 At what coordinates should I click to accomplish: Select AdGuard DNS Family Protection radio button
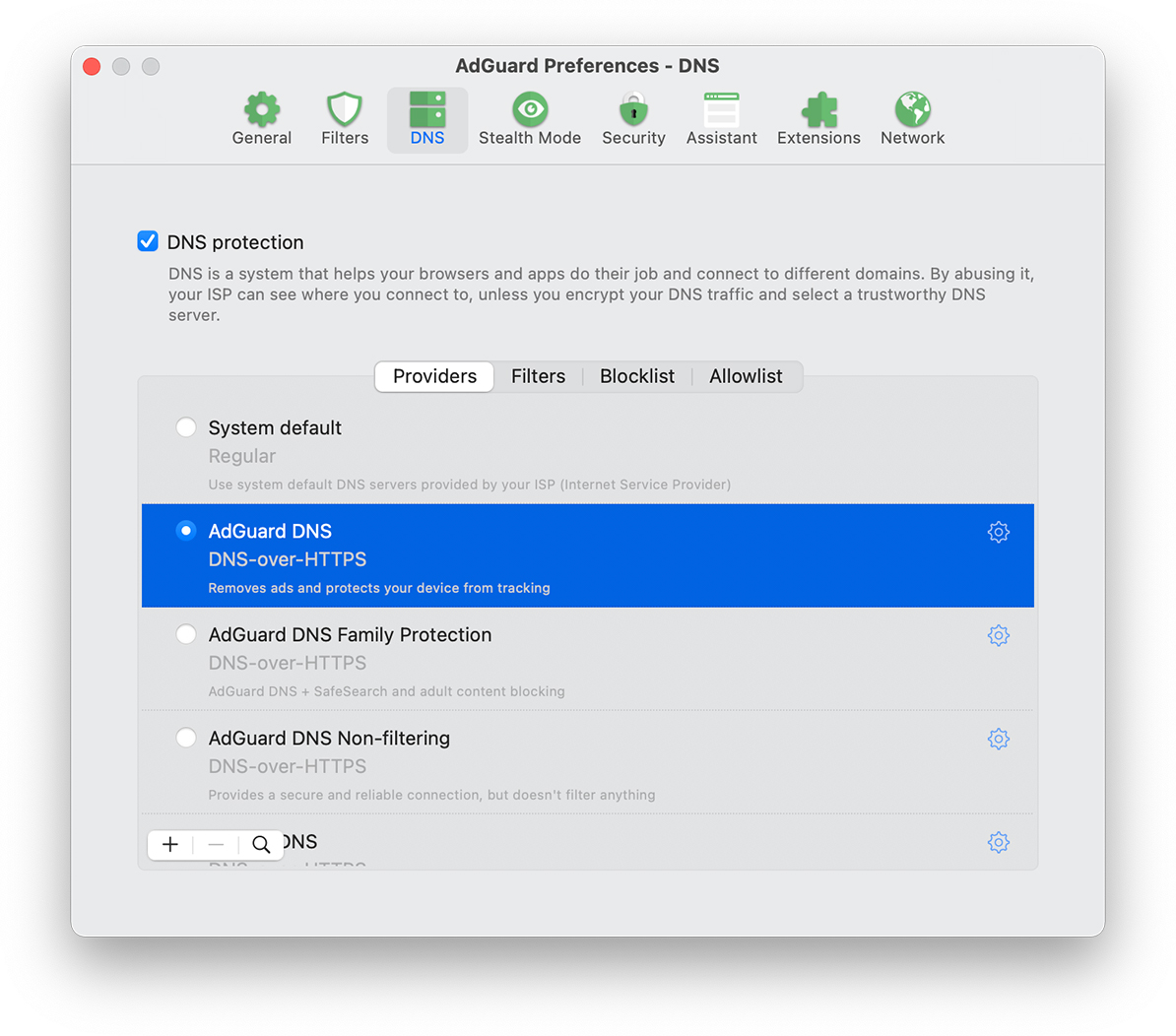(186, 634)
